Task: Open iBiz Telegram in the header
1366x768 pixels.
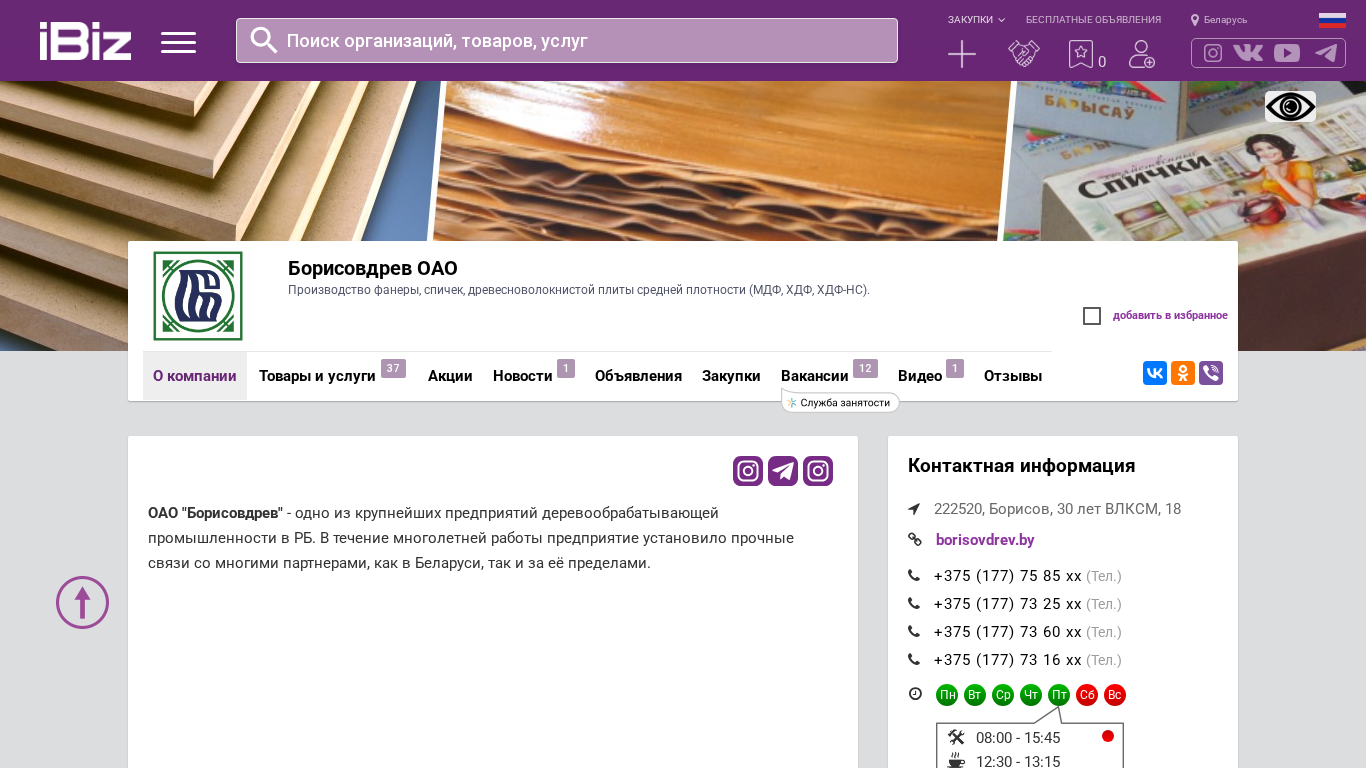Action: [1326, 53]
